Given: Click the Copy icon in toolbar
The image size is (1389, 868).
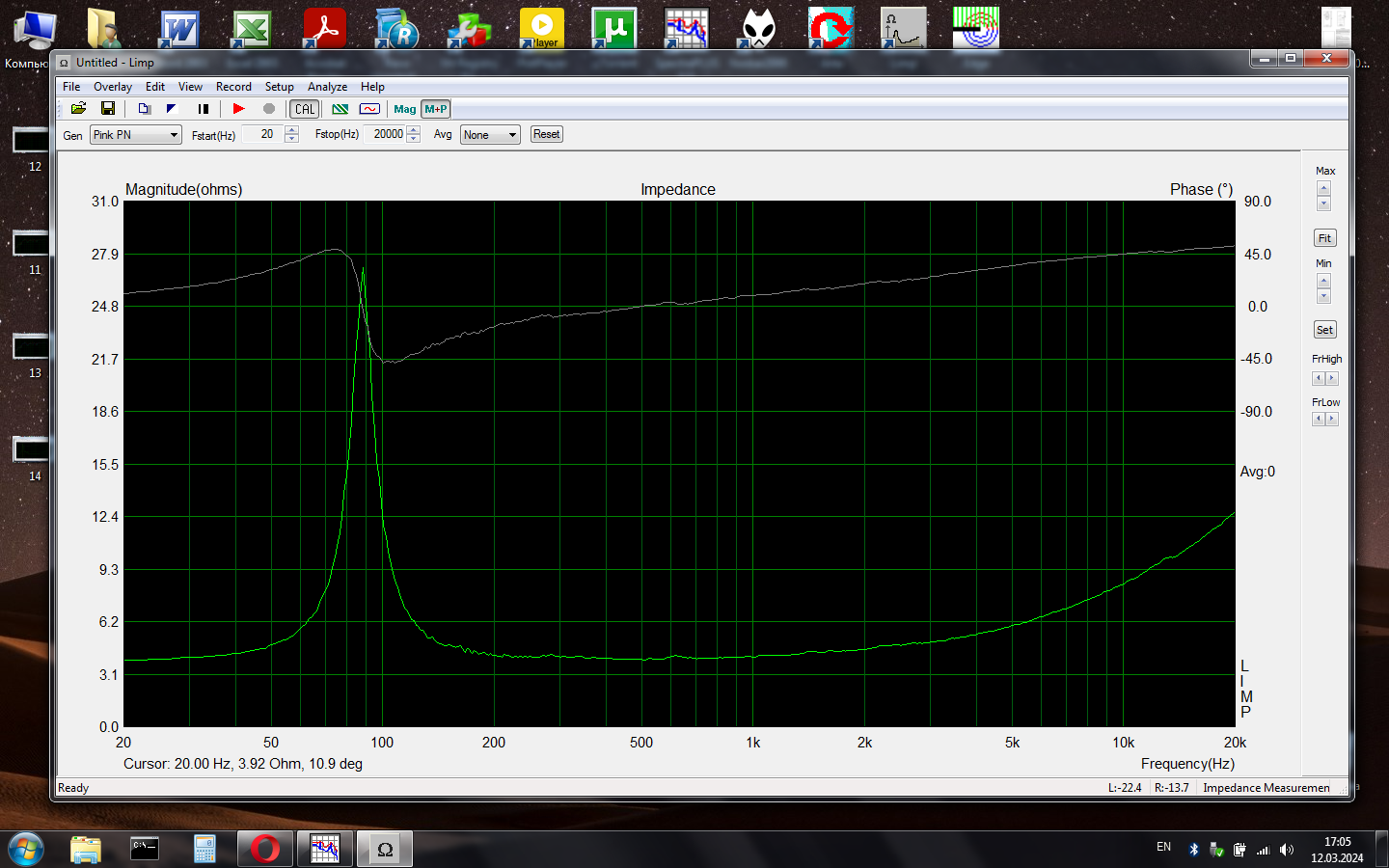Looking at the screenshot, I should tap(144, 109).
